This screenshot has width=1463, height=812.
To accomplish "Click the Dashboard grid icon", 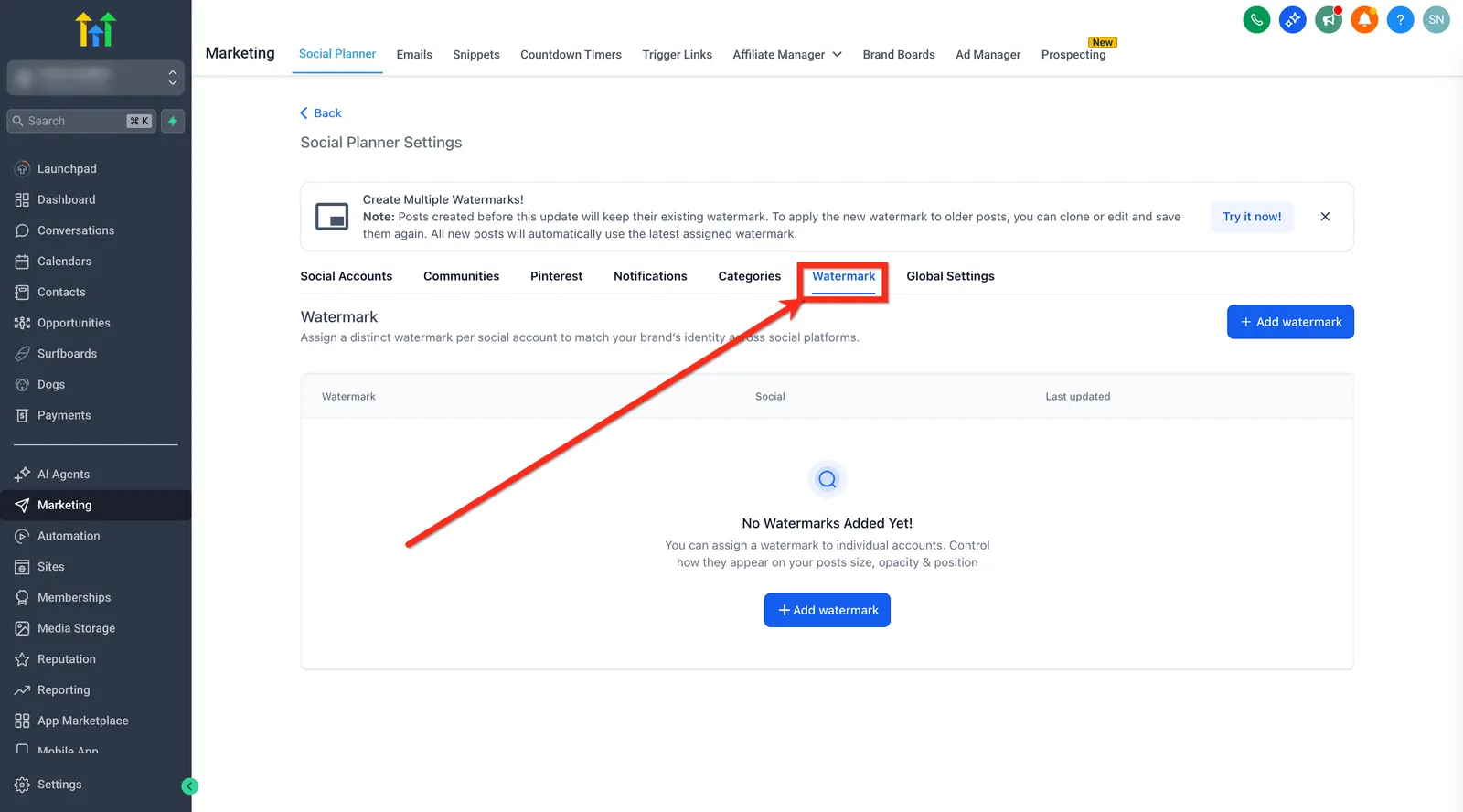I will pos(22,199).
